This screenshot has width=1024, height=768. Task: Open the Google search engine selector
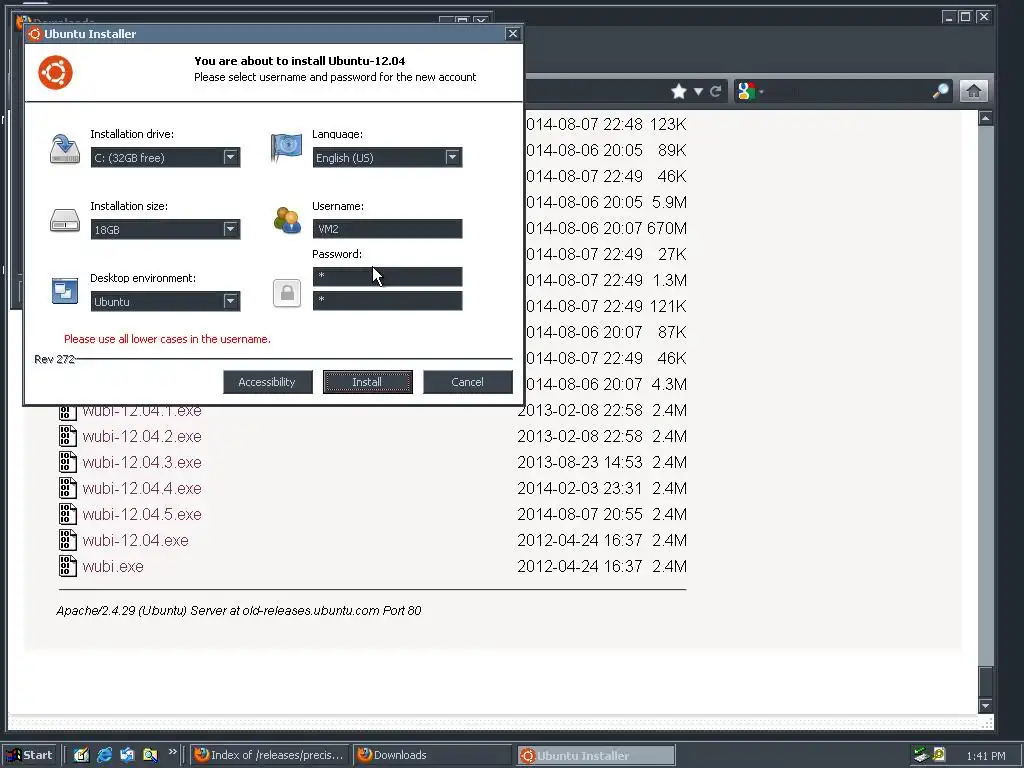click(x=750, y=91)
